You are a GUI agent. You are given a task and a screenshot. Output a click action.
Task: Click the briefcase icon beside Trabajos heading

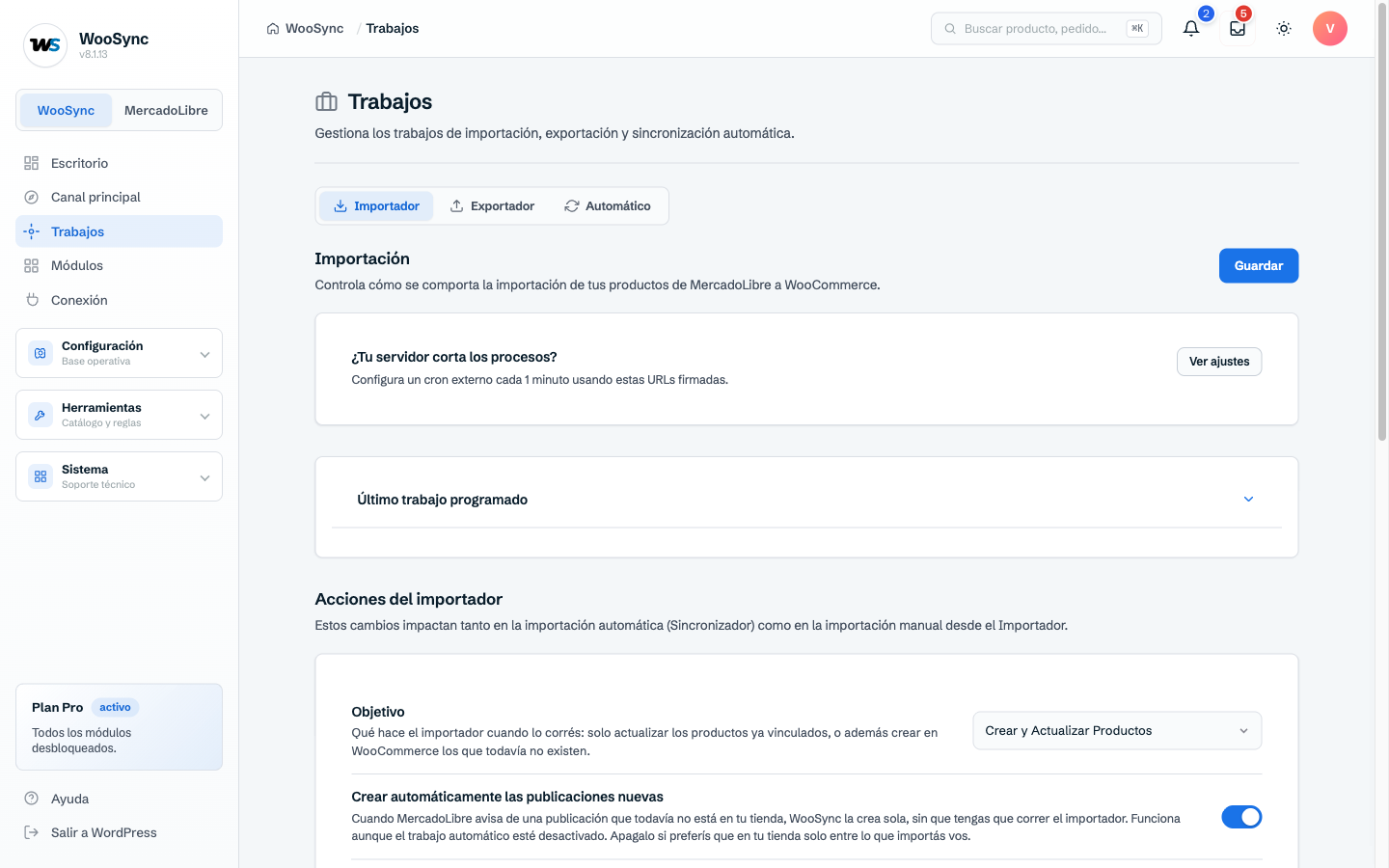pyautogui.click(x=327, y=101)
